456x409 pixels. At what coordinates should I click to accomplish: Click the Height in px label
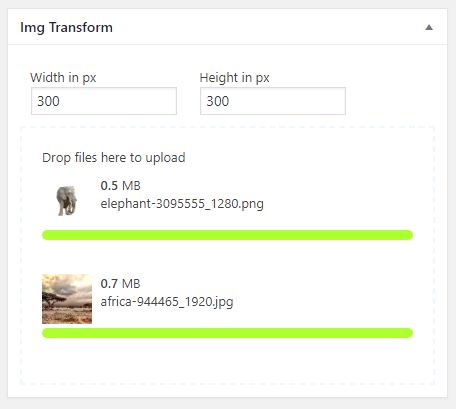[x=234, y=77]
